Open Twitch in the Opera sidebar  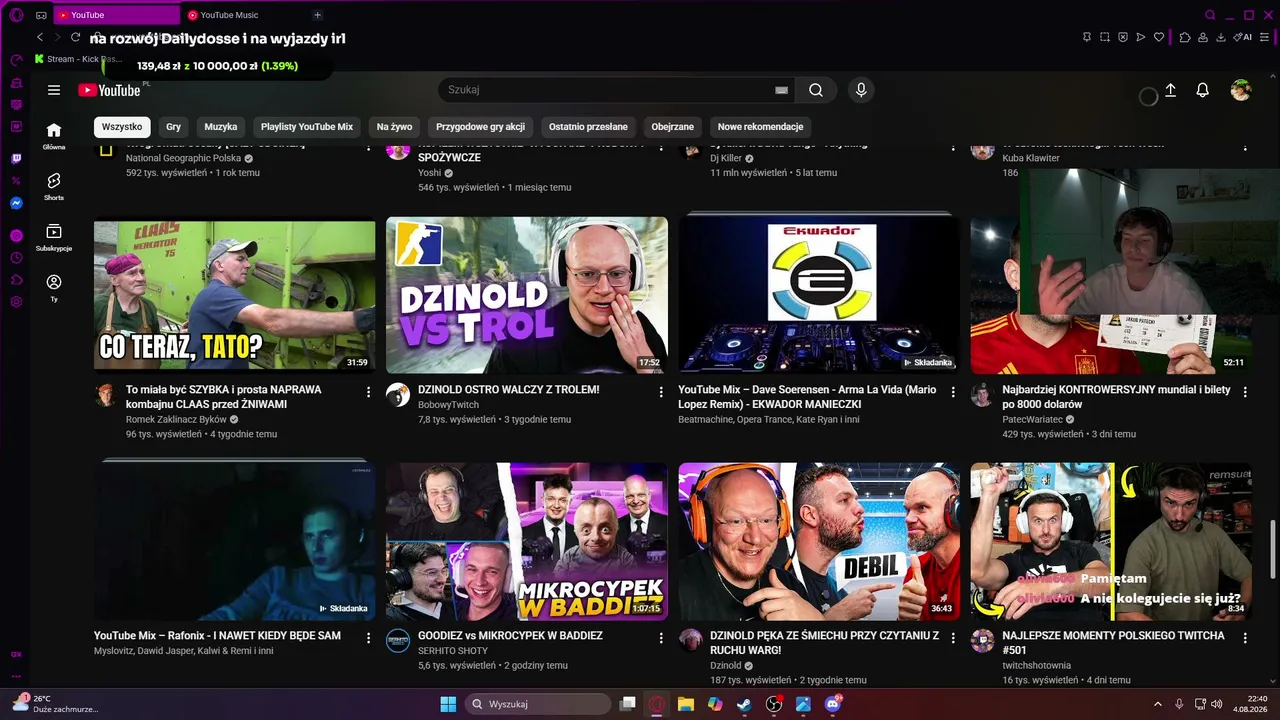(16, 159)
